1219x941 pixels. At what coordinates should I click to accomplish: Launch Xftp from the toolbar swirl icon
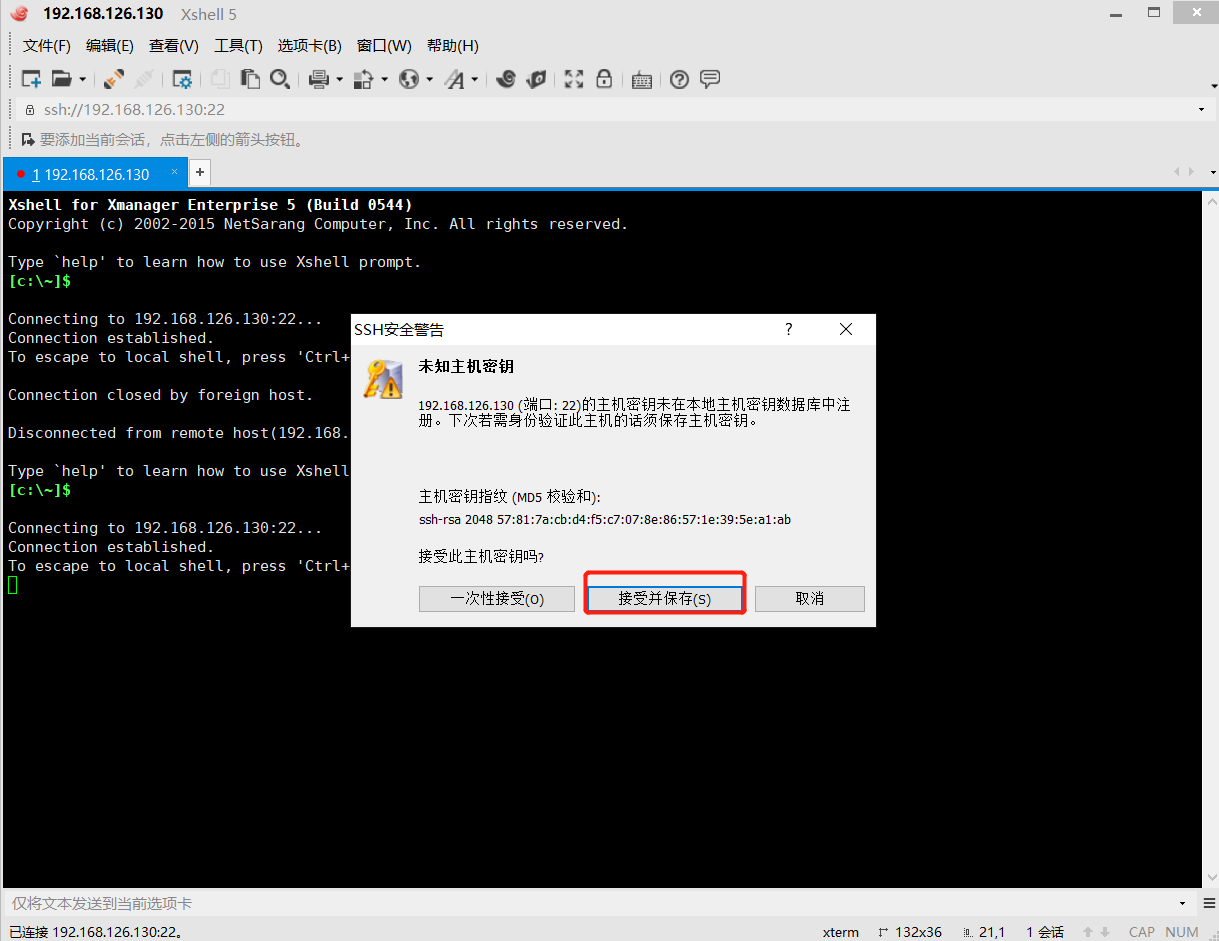pyautogui.click(x=506, y=79)
